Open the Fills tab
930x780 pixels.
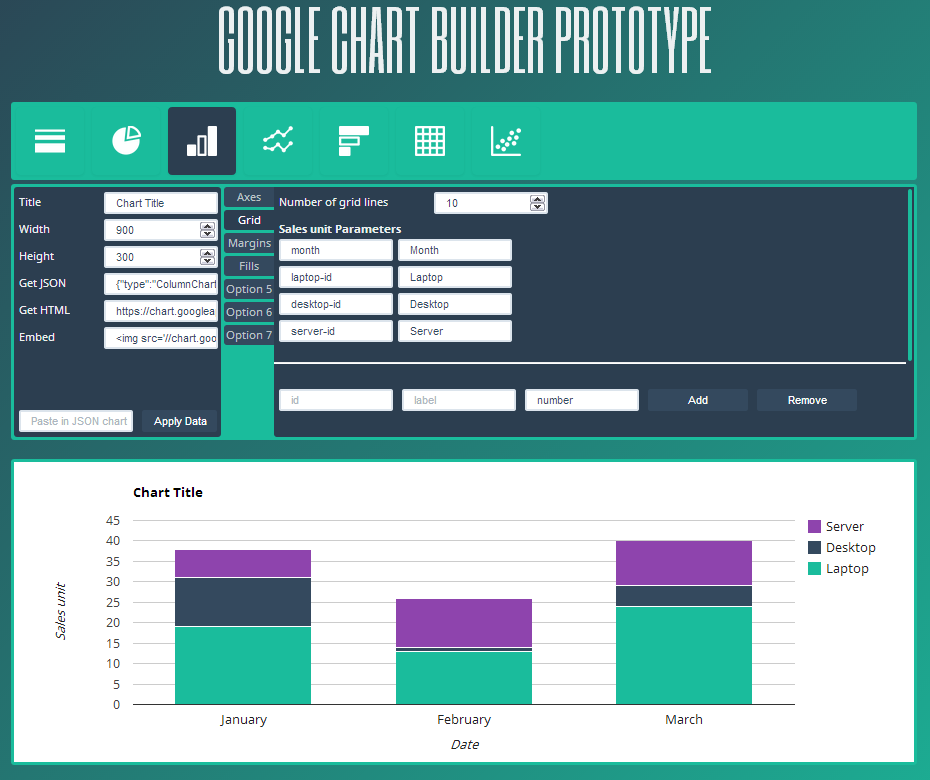pos(249,266)
